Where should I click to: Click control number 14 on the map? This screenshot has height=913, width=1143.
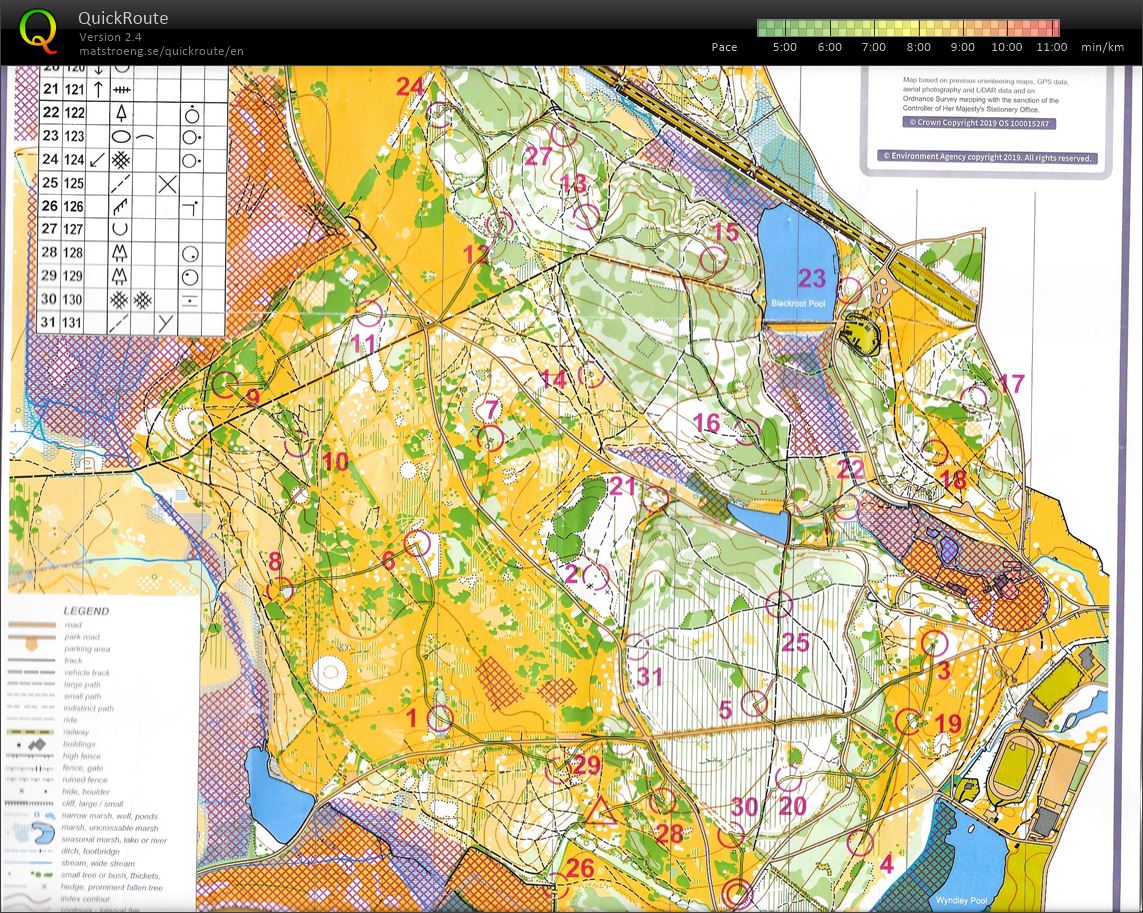pyautogui.click(x=553, y=379)
